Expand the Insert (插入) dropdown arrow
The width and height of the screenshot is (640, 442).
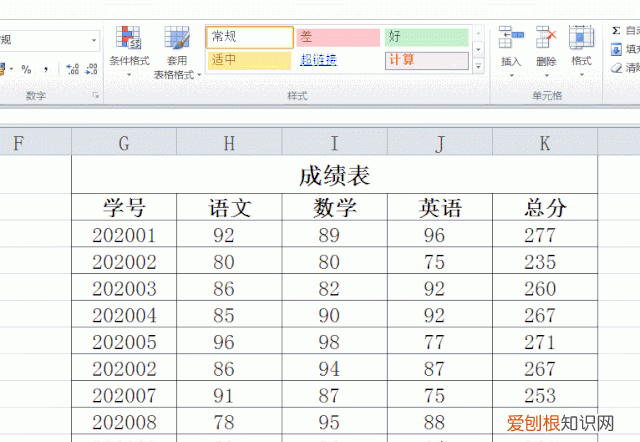pyautogui.click(x=511, y=75)
